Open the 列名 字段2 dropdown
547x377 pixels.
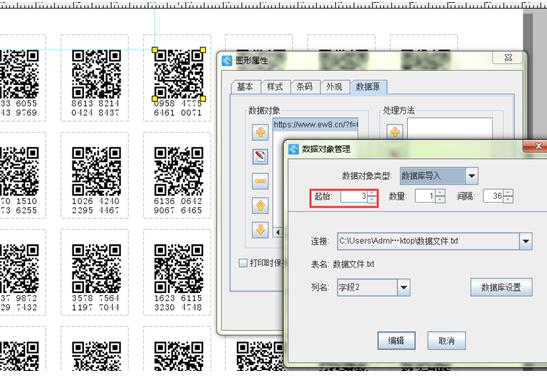pyautogui.click(x=404, y=287)
